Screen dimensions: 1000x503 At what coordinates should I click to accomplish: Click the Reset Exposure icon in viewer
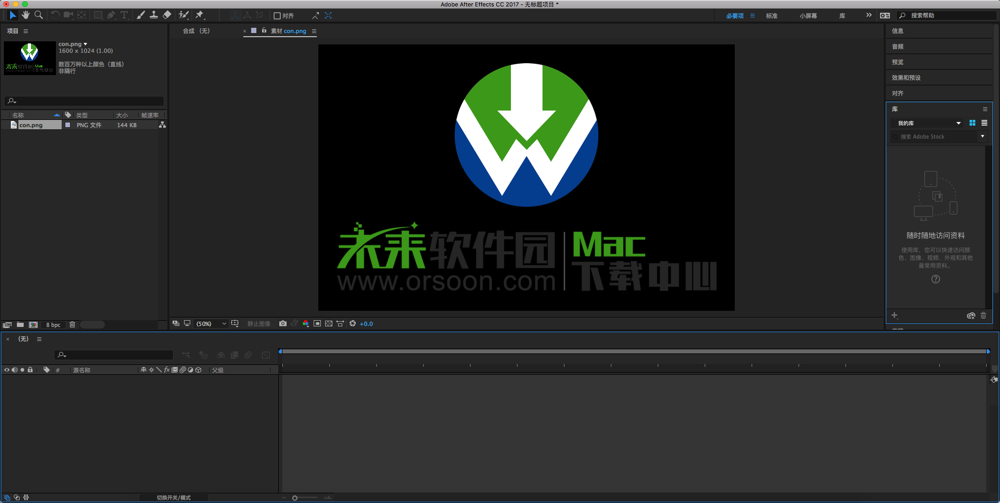352,324
